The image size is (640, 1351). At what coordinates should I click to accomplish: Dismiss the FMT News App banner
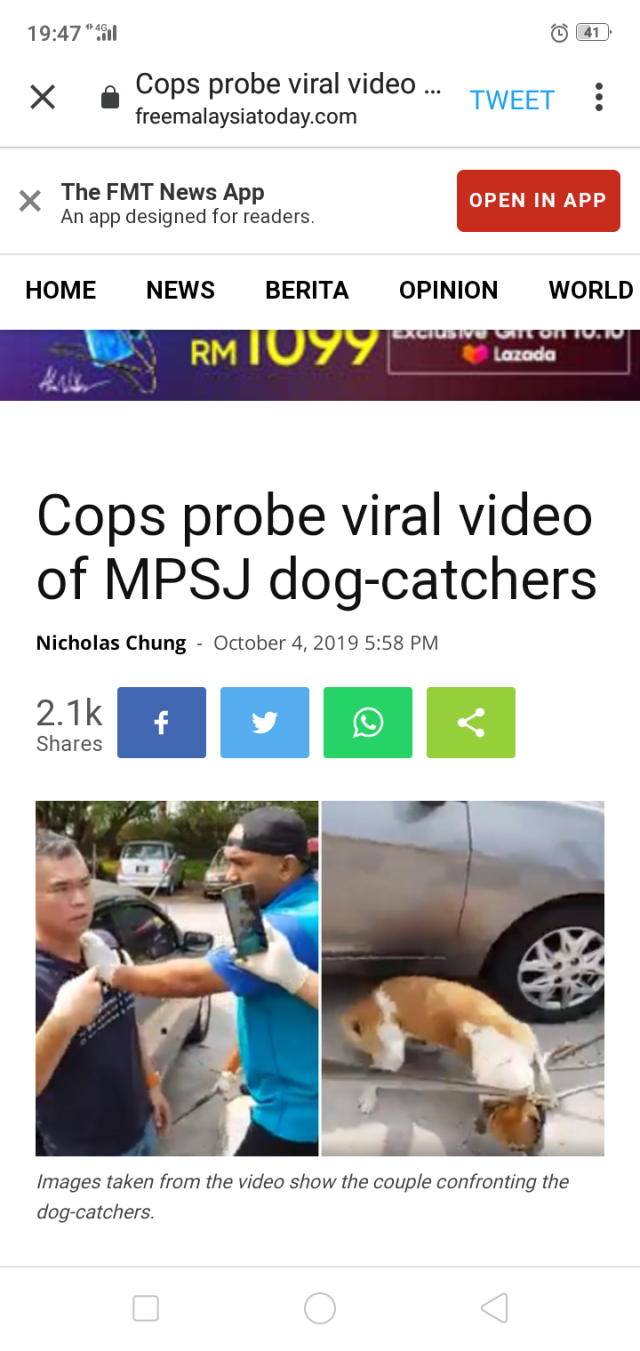coord(30,201)
